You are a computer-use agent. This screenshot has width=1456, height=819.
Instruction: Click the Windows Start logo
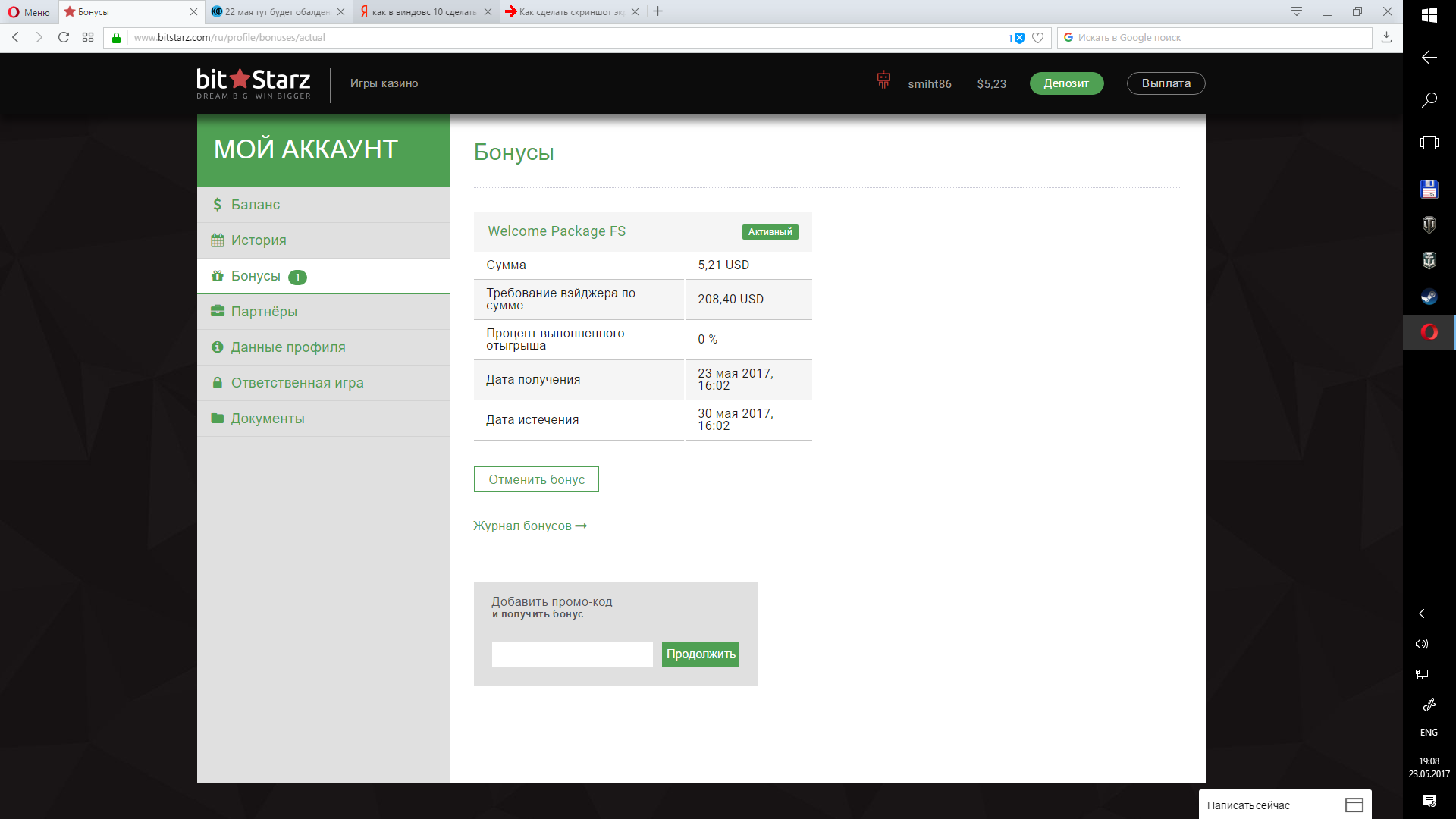point(1429,15)
